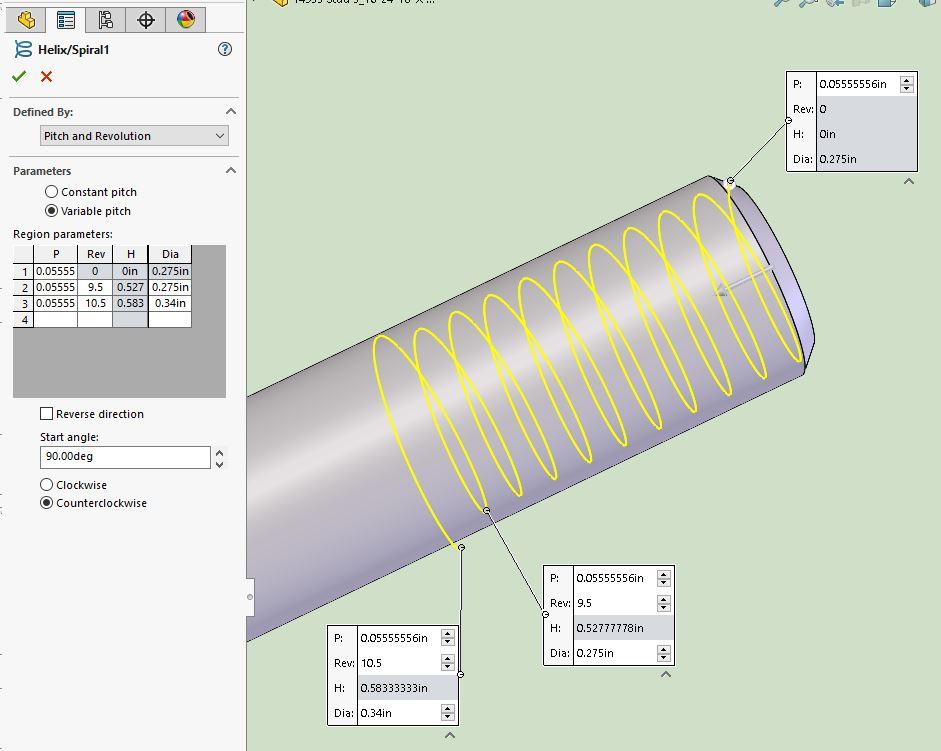Check the Reverse direction checkbox
The image size is (941, 751).
[x=44, y=413]
